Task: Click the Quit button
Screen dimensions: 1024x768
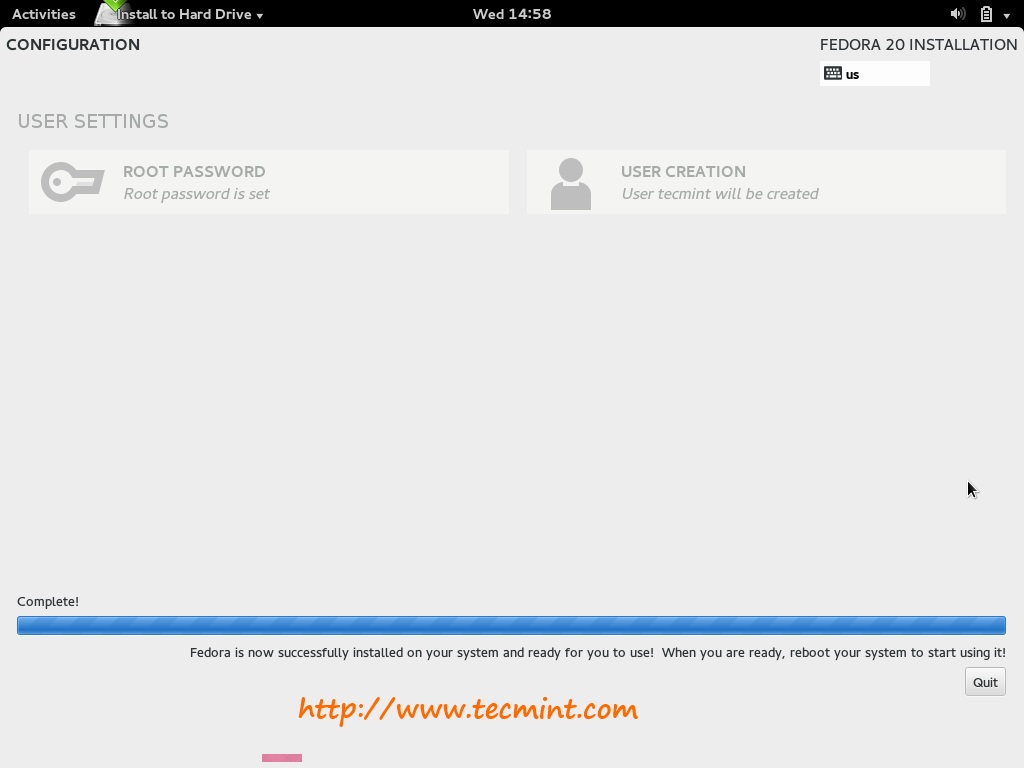Action: (985, 682)
